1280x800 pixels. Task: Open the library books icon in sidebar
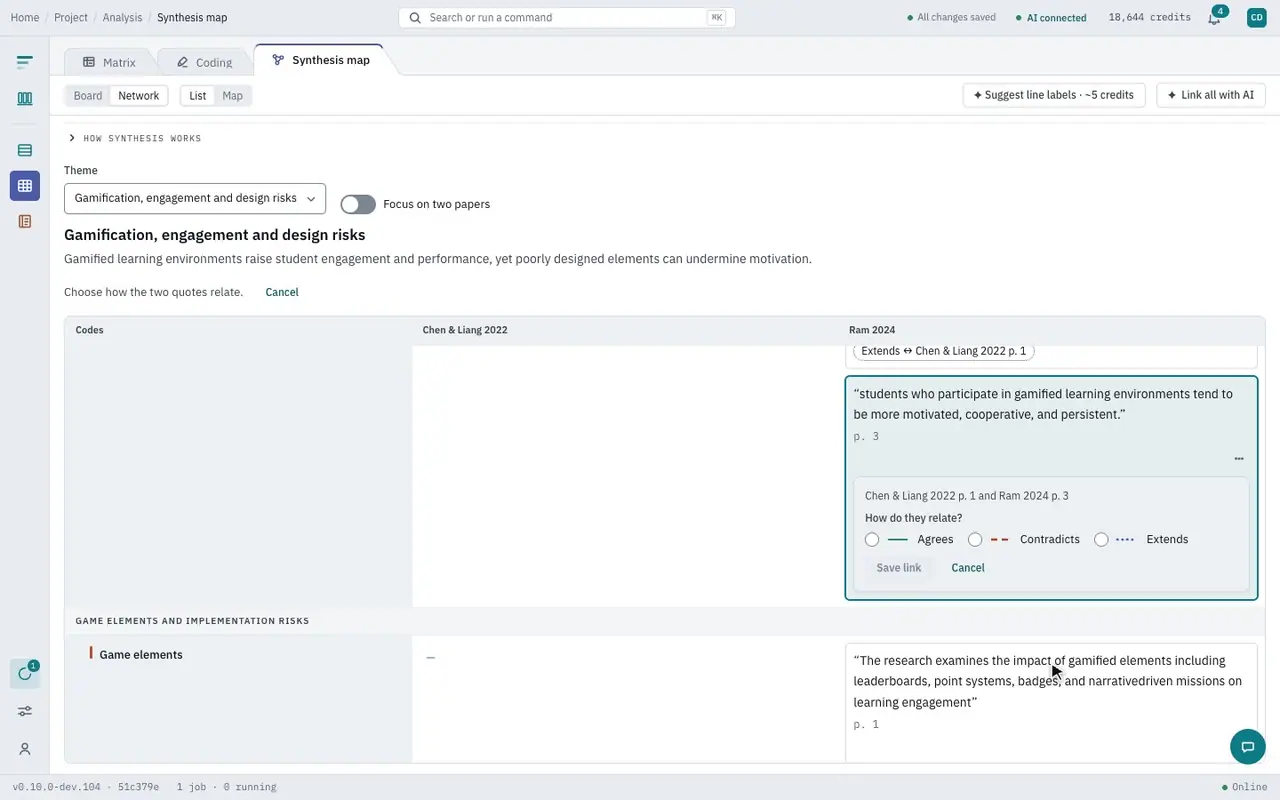pyautogui.click(x=25, y=99)
